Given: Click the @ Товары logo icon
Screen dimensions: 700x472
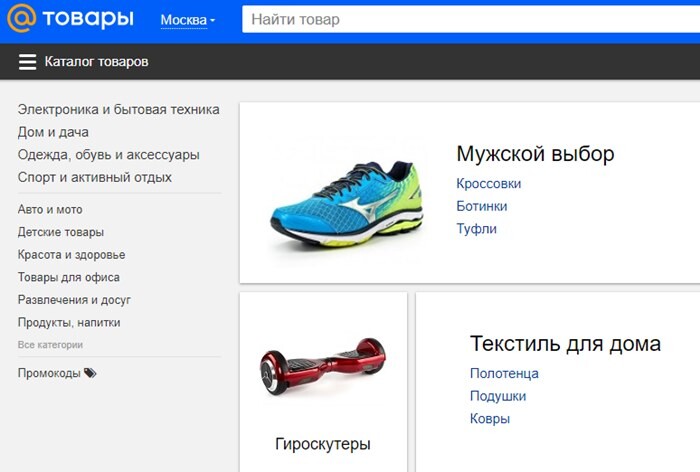Looking at the screenshot, I should tap(20, 19).
